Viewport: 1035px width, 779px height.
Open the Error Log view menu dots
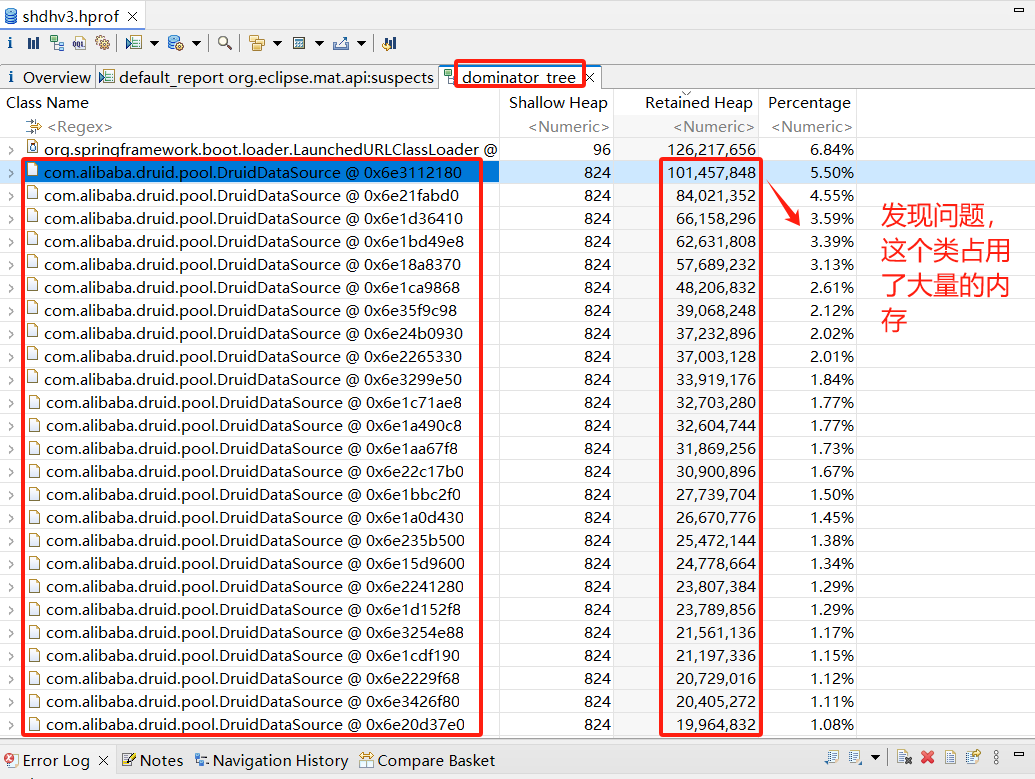point(996,757)
